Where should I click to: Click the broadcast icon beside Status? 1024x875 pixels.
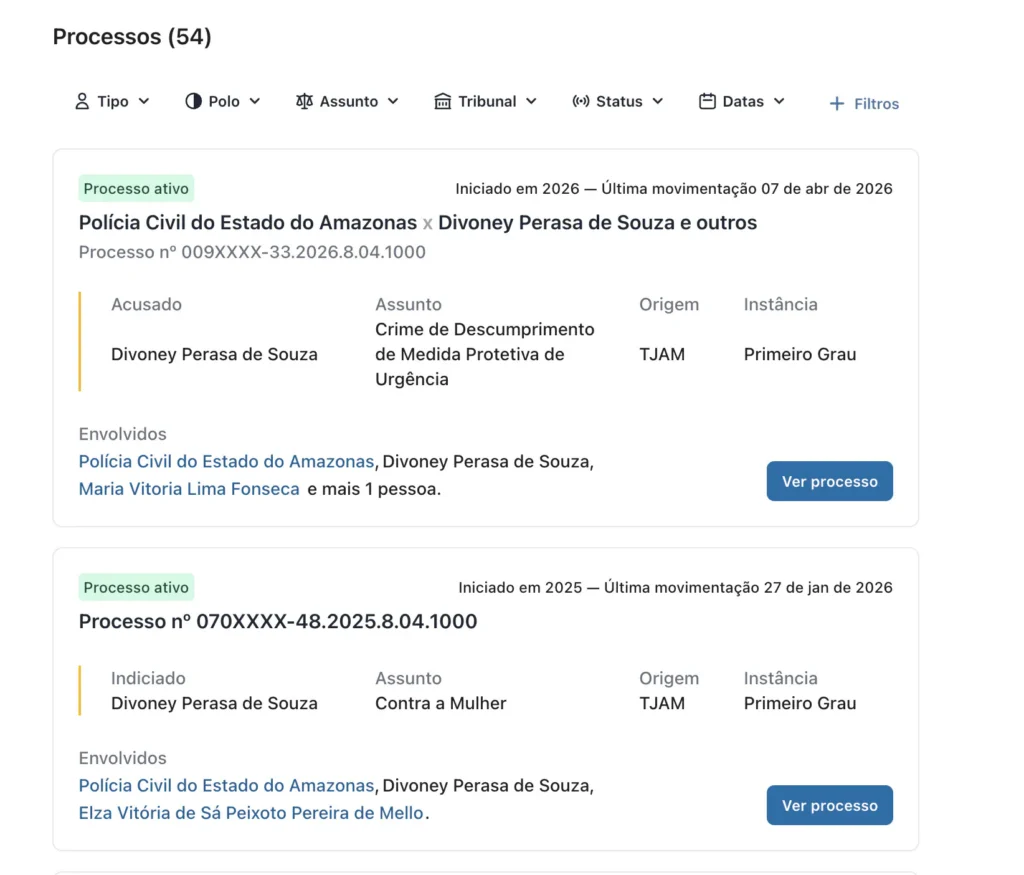[581, 101]
